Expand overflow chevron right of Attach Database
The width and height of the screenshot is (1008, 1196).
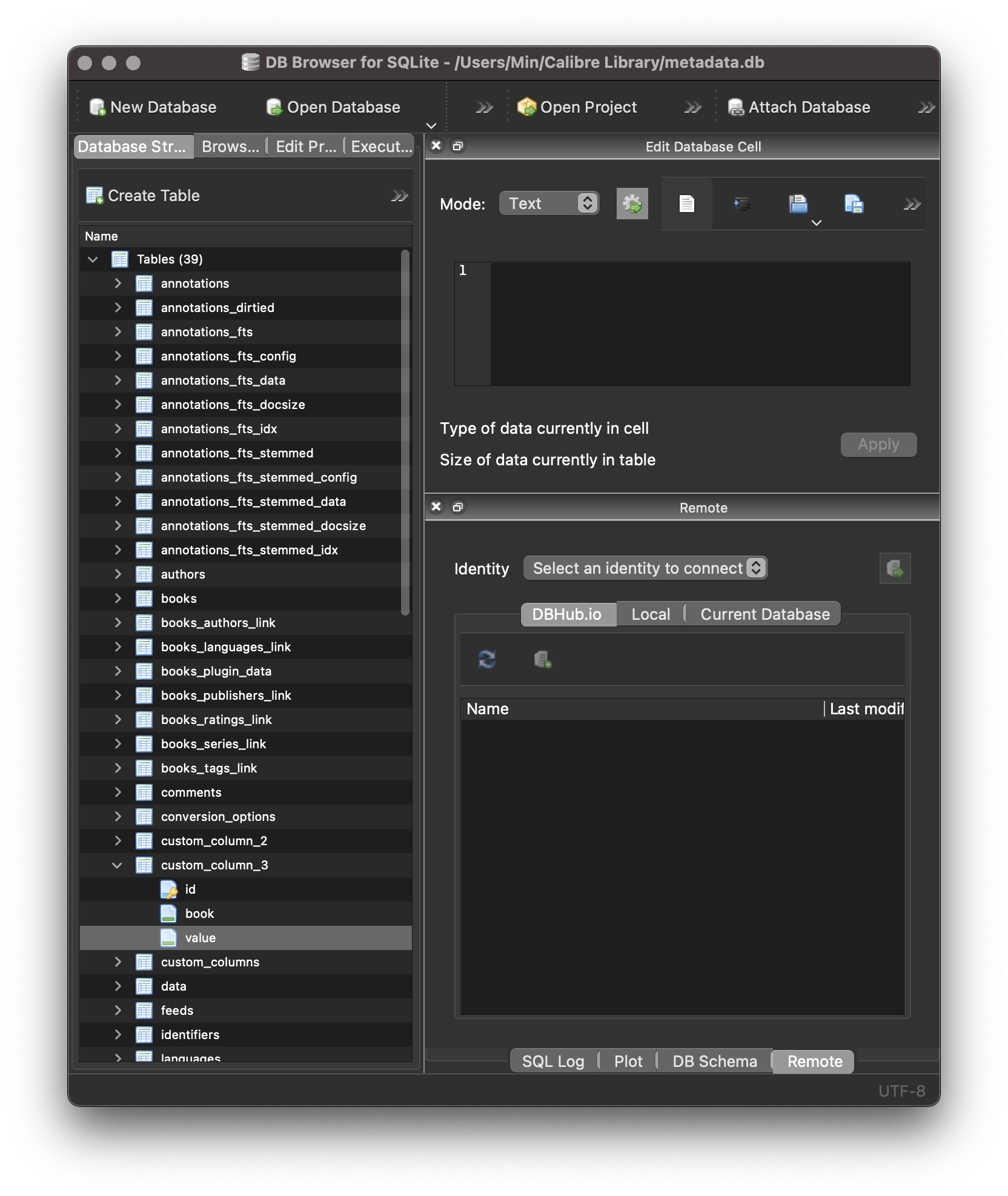point(926,108)
